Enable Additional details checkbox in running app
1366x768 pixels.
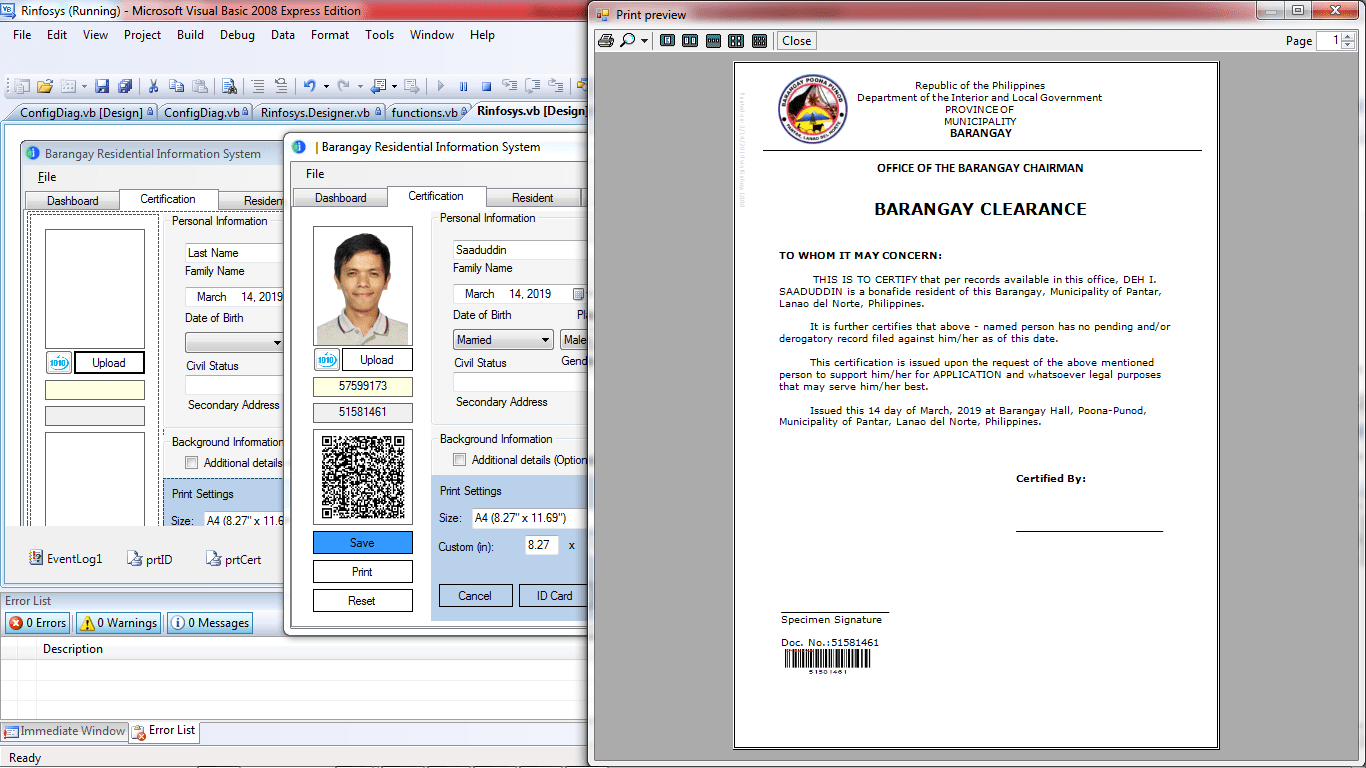[460, 460]
